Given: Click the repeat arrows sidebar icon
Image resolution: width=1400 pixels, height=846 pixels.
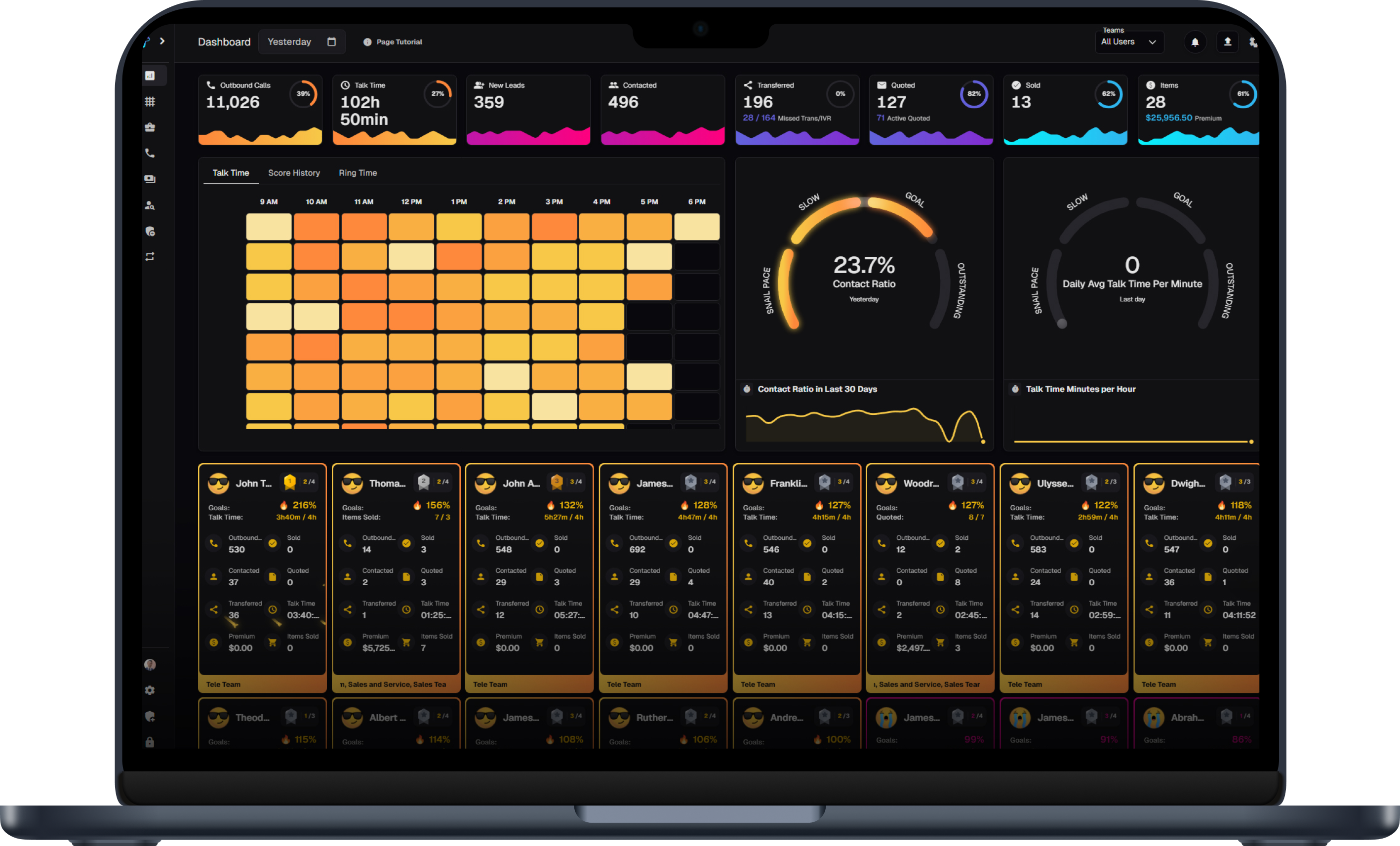Looking at the screenshot, I should (150, 257).
